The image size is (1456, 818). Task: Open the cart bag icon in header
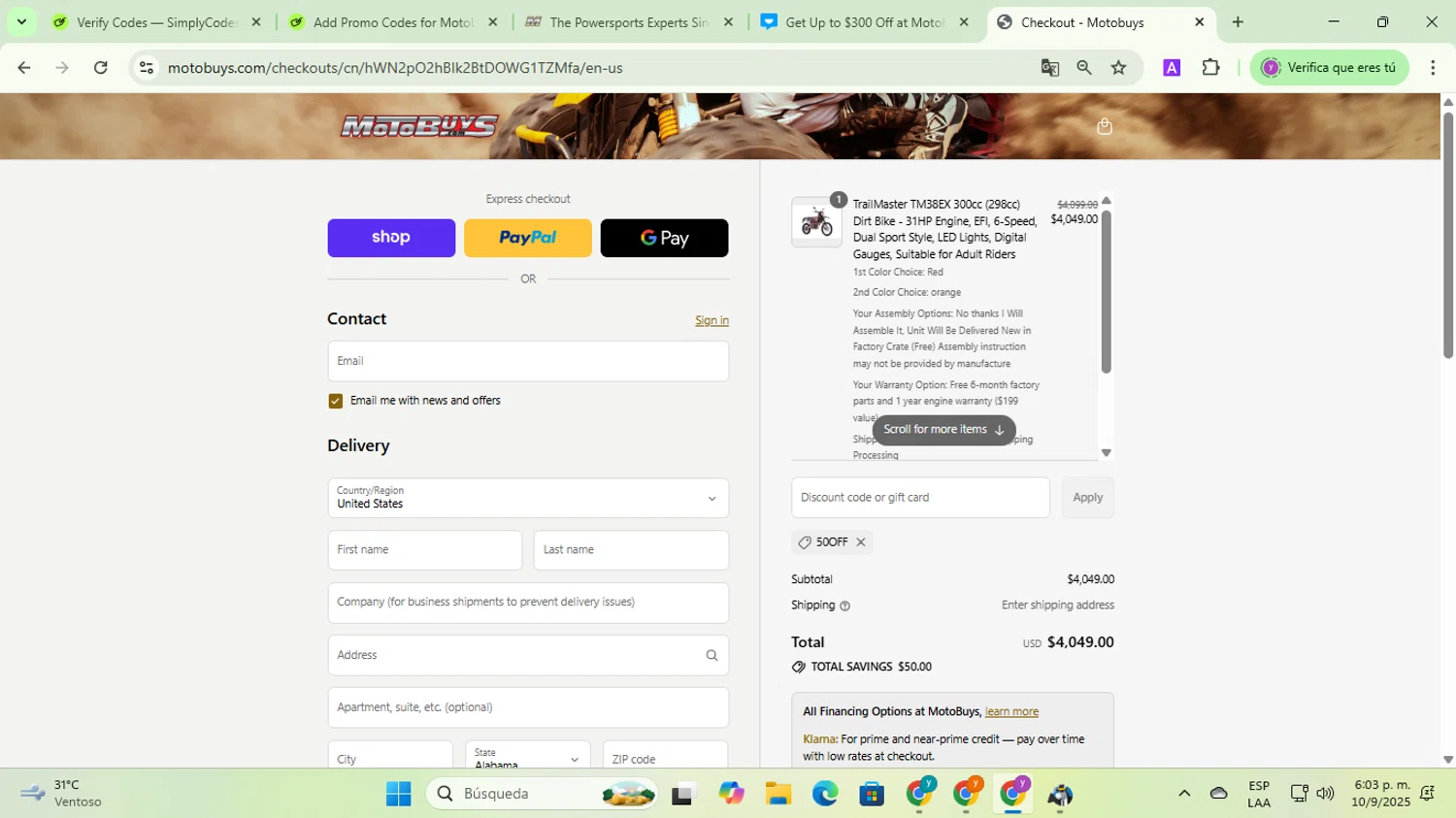pyautogui.click(x=1104, y=126)
